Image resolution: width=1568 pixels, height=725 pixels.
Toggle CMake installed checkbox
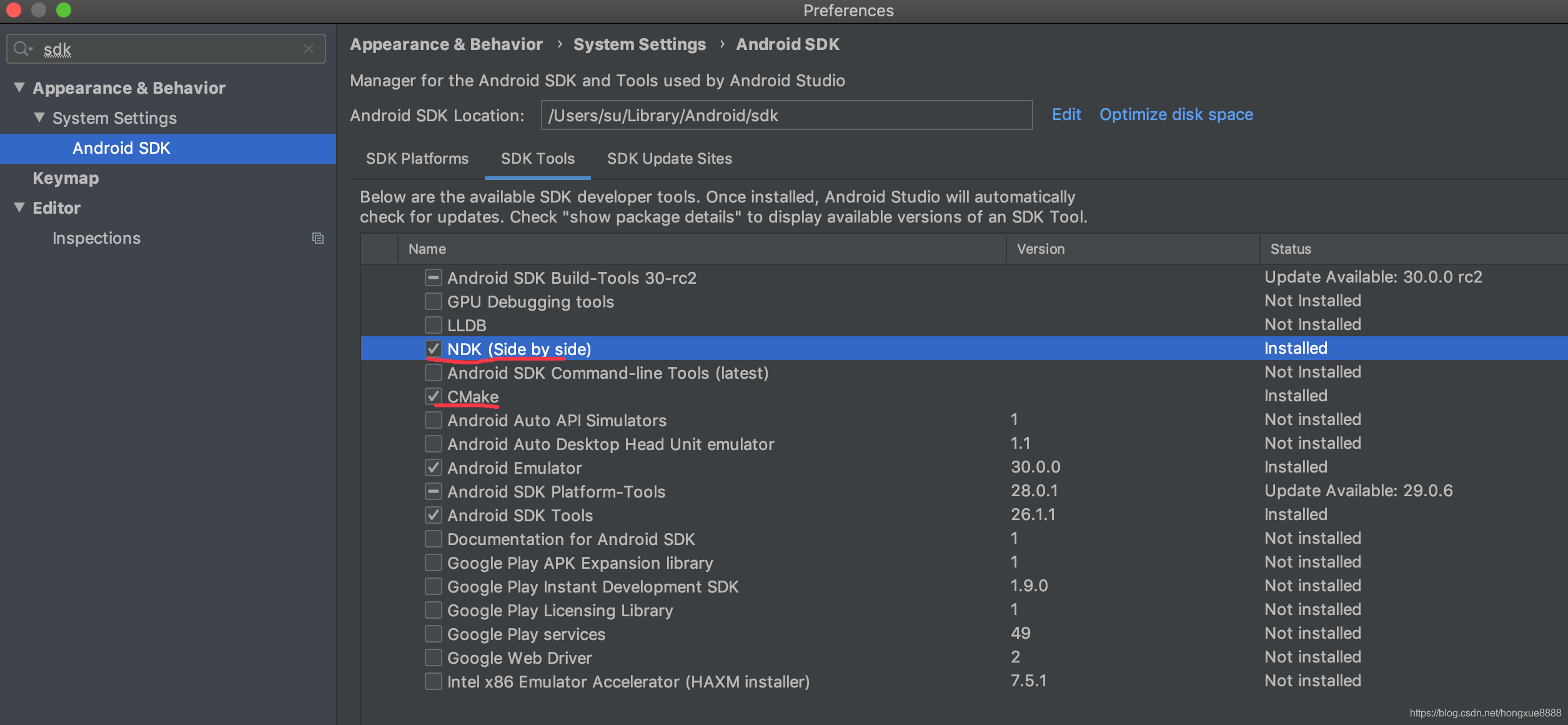pyautogui.click(x=432, y=396)
